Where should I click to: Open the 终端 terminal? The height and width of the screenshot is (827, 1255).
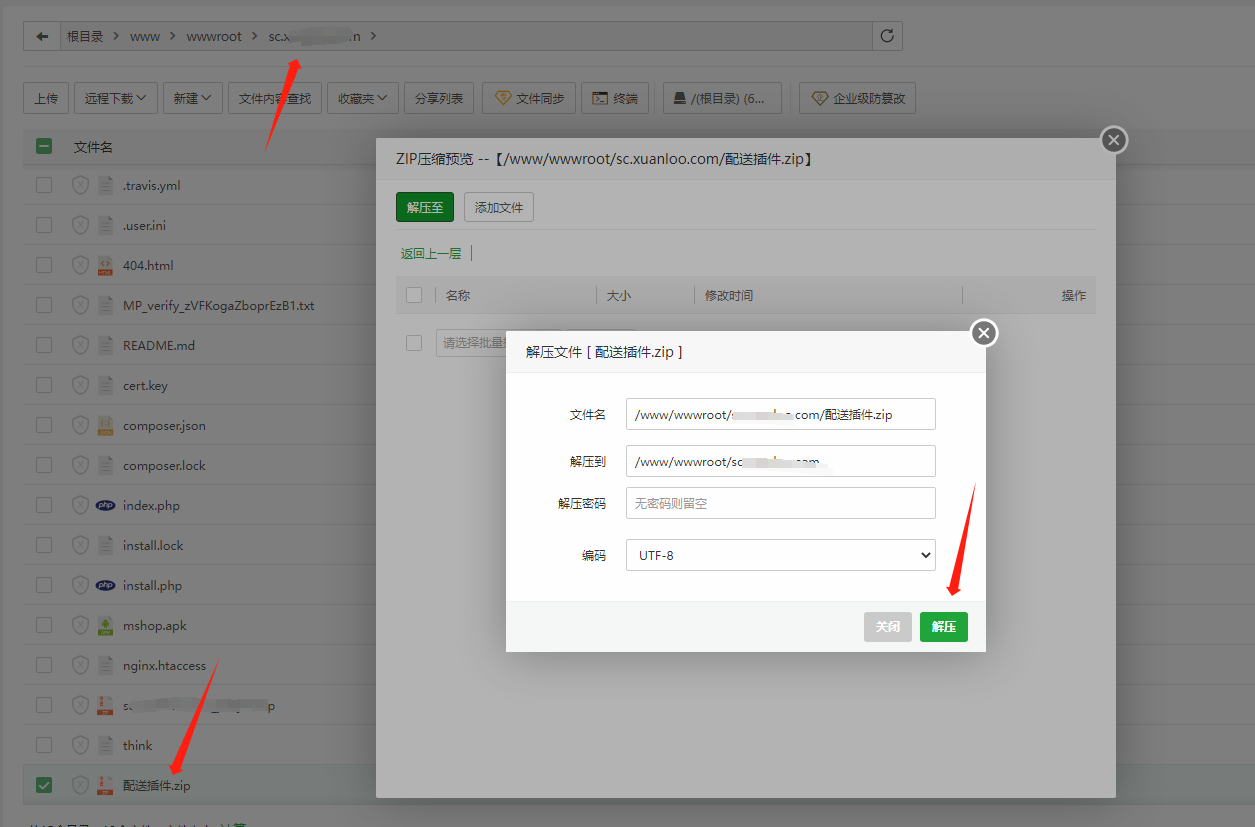pos(615,98)
